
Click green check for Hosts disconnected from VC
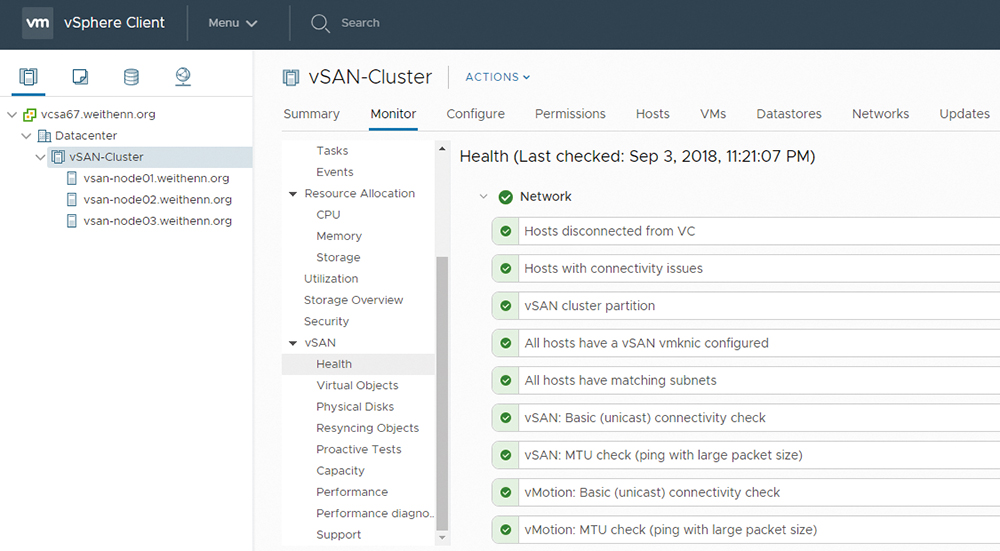506,231
